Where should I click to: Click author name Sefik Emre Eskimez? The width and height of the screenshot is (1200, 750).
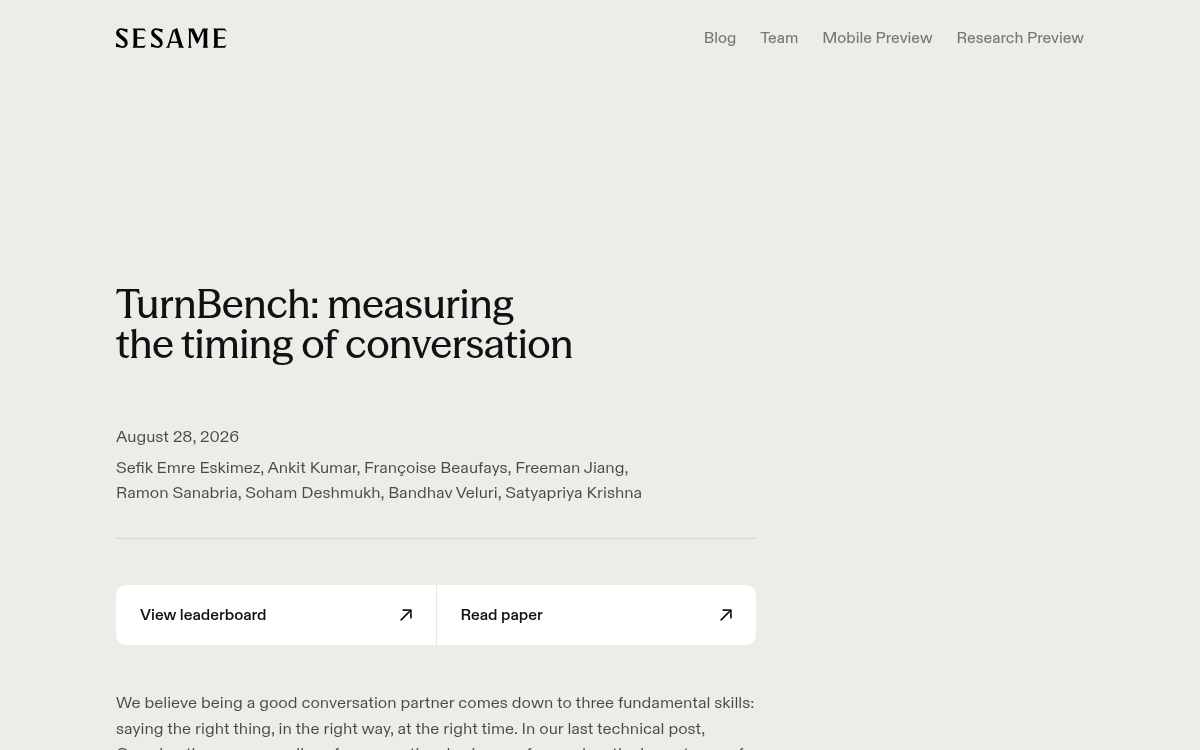(188, 468)
